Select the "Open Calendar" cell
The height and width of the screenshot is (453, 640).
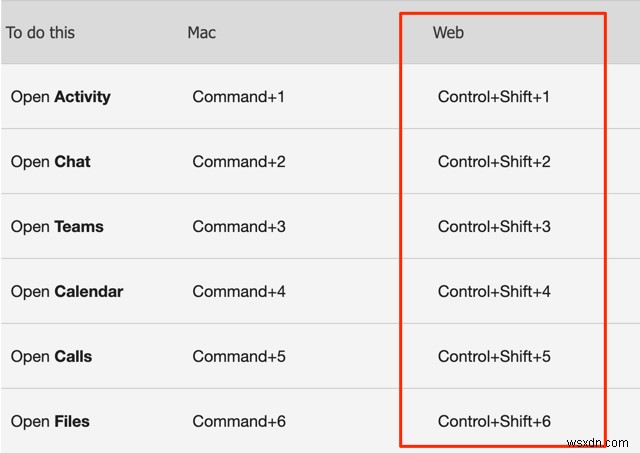pyautogui.click(x=67, y=292)
